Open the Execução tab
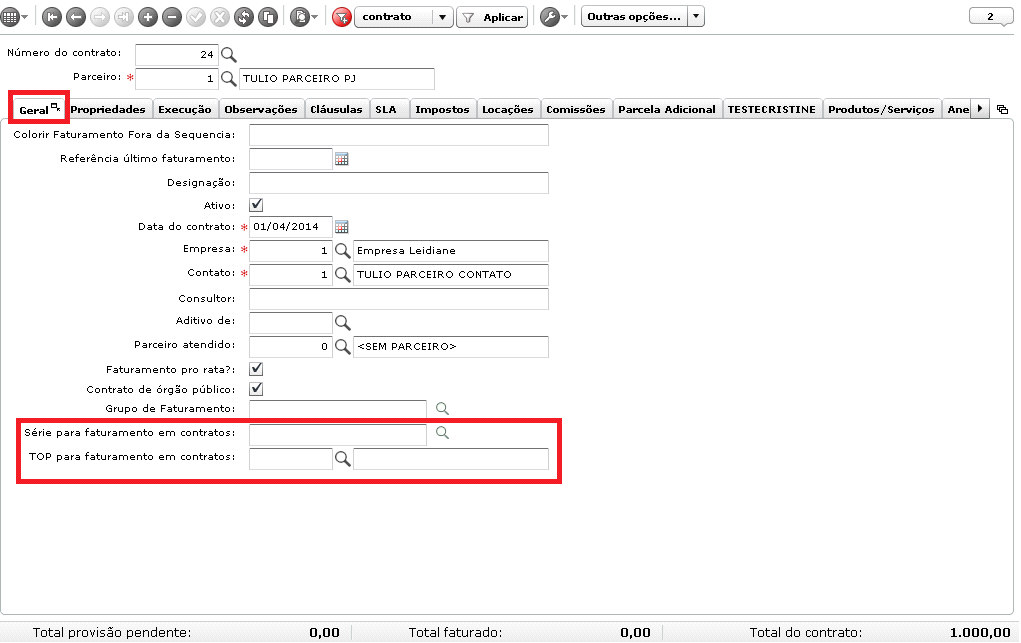 pos(185,109)
